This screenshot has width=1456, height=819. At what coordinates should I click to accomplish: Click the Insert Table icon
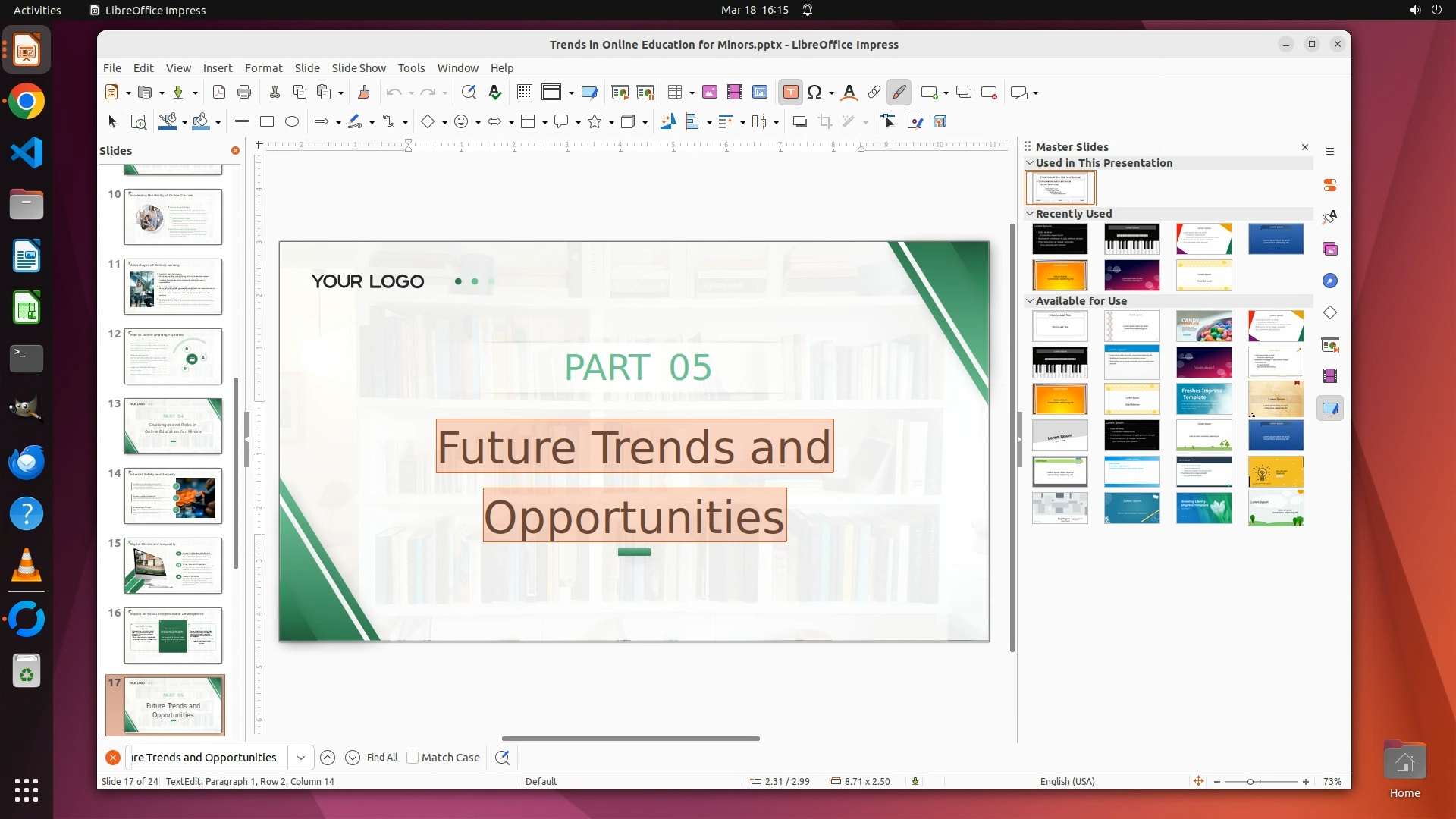pos(674,93)
